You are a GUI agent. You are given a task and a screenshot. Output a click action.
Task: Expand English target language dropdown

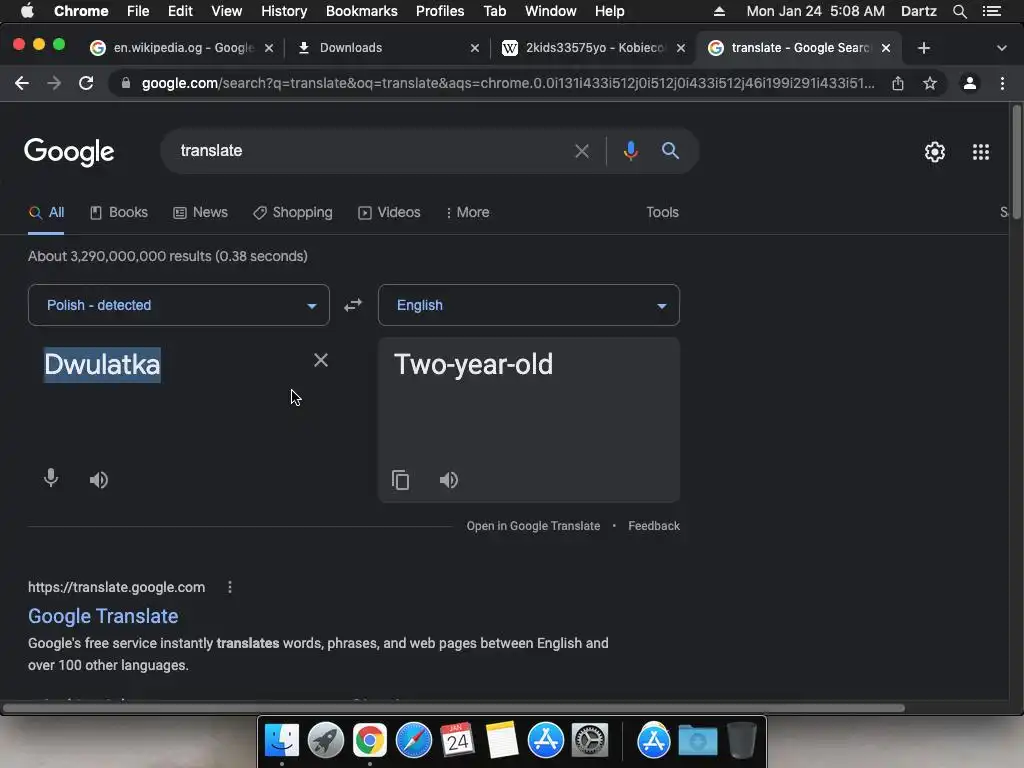[528, 305]
